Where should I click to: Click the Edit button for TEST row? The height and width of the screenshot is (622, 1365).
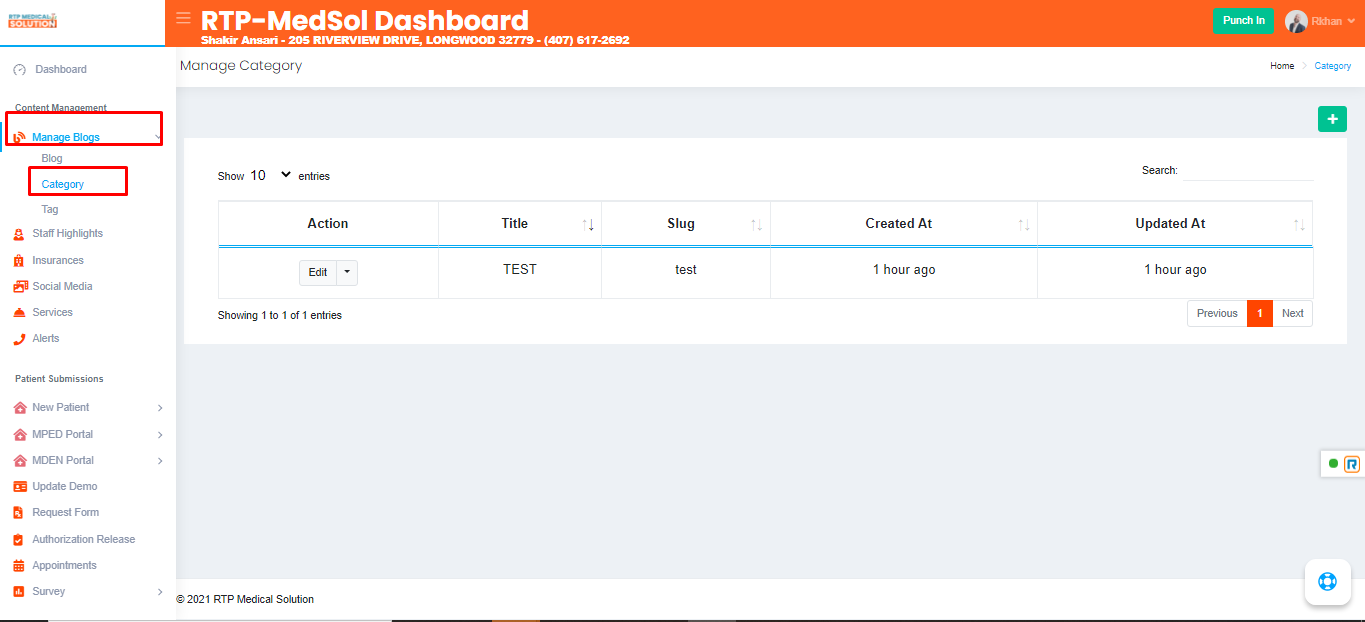coord(318,272)
